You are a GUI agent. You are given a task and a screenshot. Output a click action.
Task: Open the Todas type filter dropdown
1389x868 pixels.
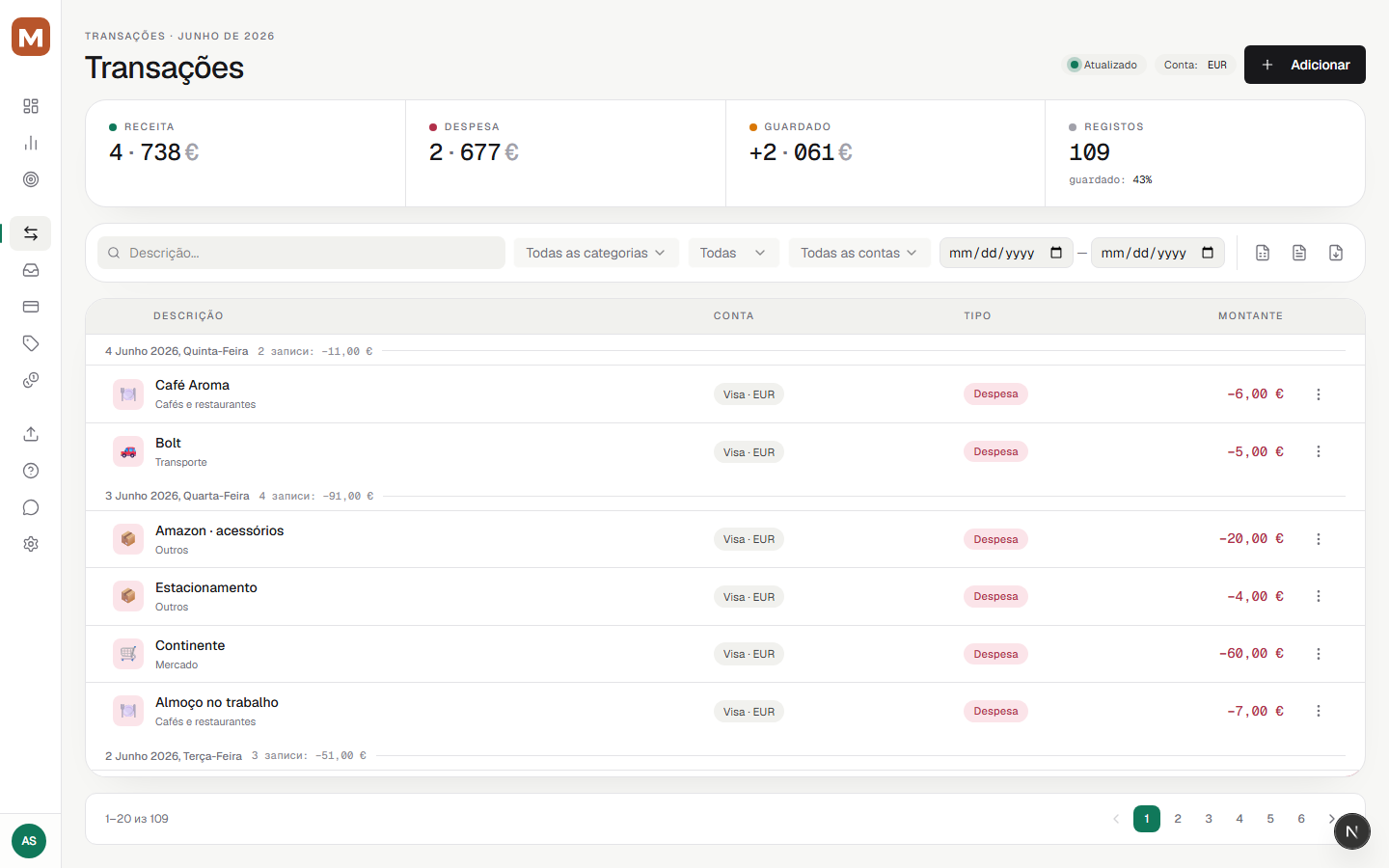click(733, 253)
